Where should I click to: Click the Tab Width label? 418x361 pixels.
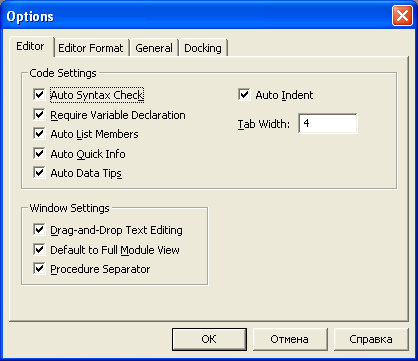point(264,124)
